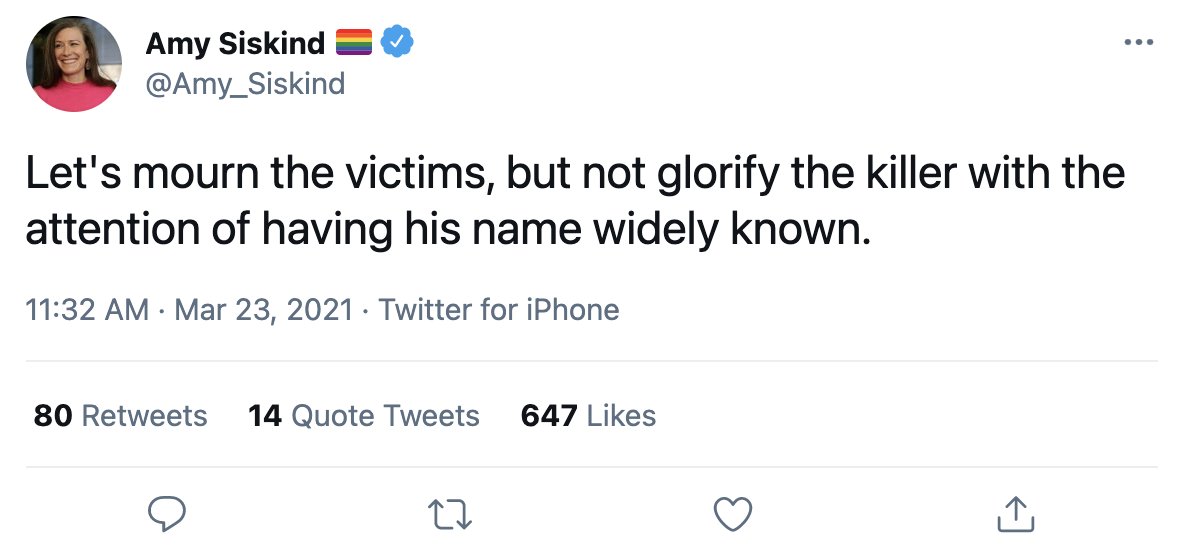Viewport: 1186px width, 558px height.
Task: Click the tweet line starting "Let's mourn"
Action: pos(576,175)
